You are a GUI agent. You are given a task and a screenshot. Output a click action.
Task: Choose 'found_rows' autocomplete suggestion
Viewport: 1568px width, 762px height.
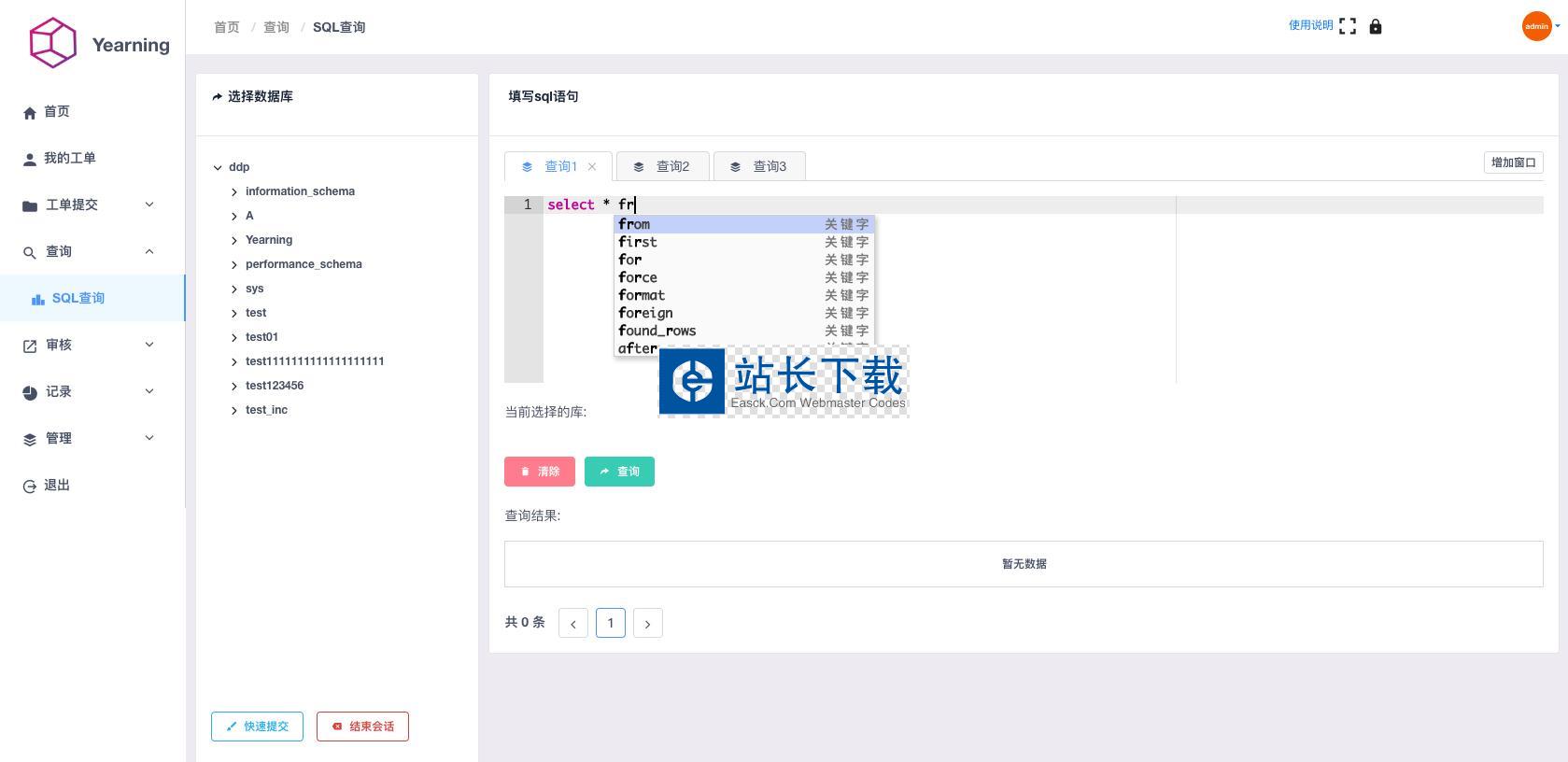[744, 331]
